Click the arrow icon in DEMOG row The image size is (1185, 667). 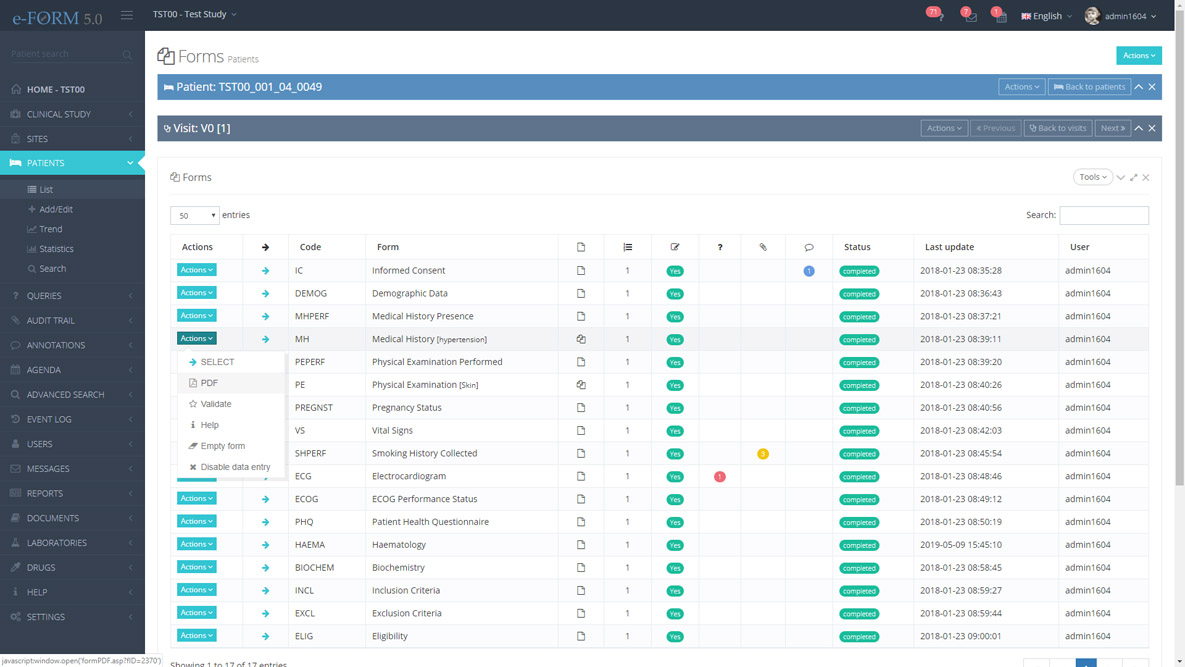(265, 294)
